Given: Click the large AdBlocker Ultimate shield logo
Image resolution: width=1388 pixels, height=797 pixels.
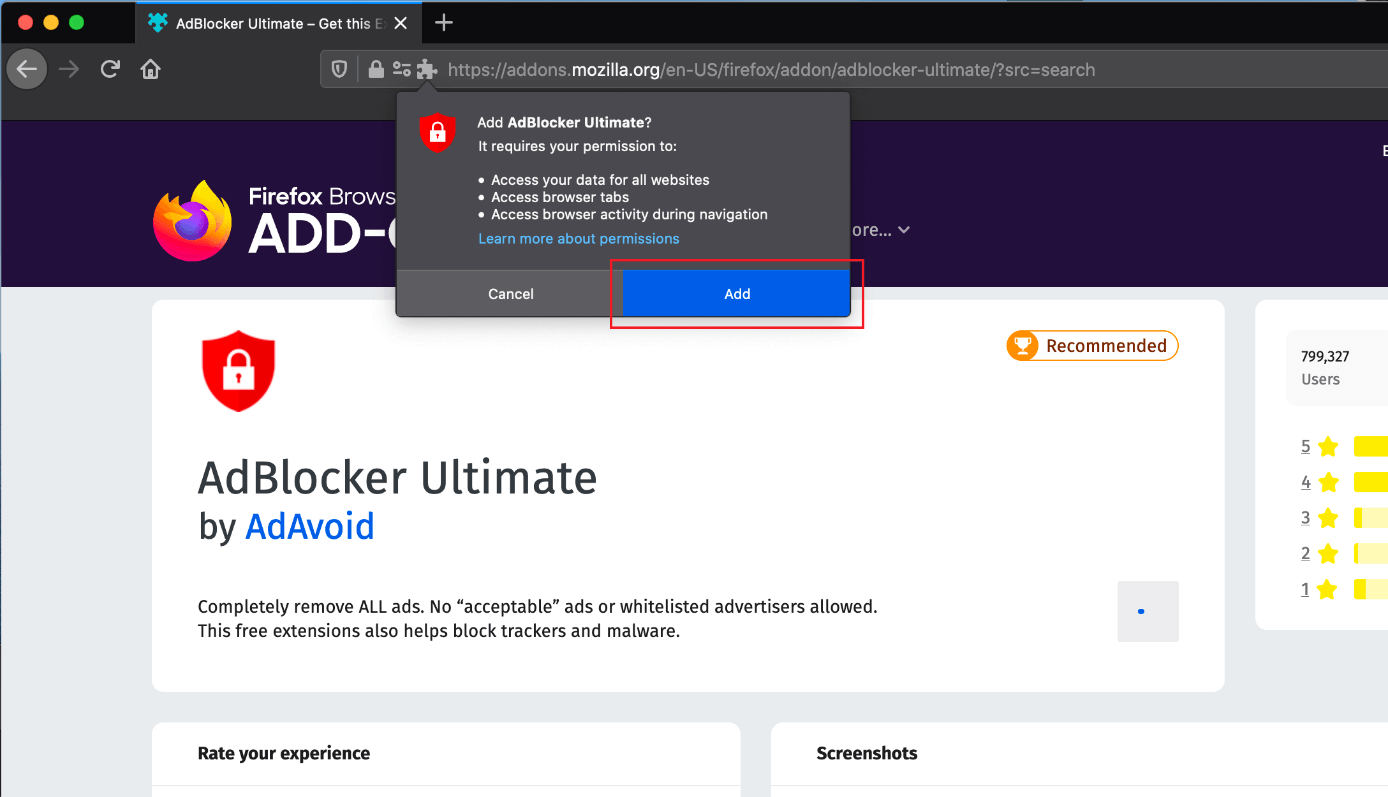Looking at the screenshot, I should click(x=238, y=371).
